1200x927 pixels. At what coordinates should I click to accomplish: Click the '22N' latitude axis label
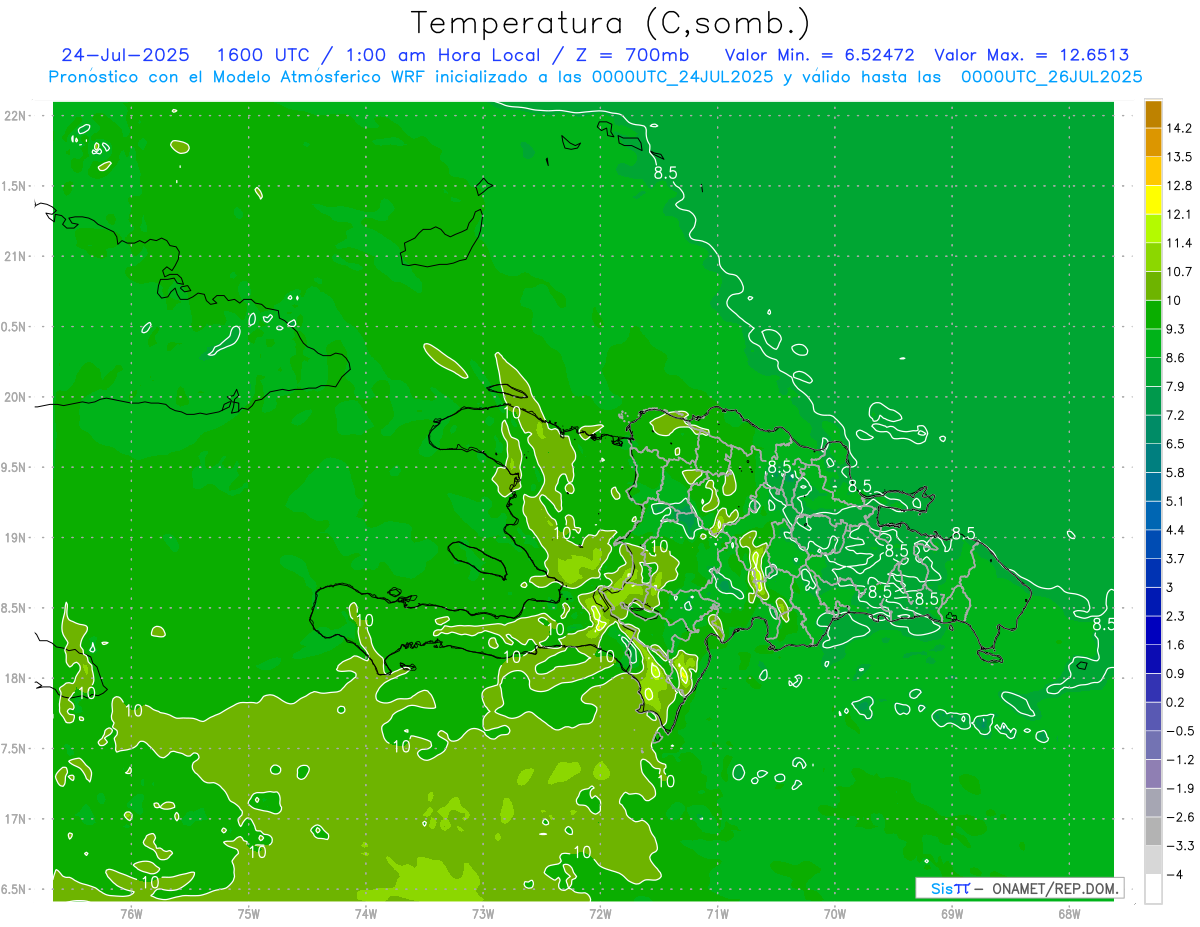17,116
